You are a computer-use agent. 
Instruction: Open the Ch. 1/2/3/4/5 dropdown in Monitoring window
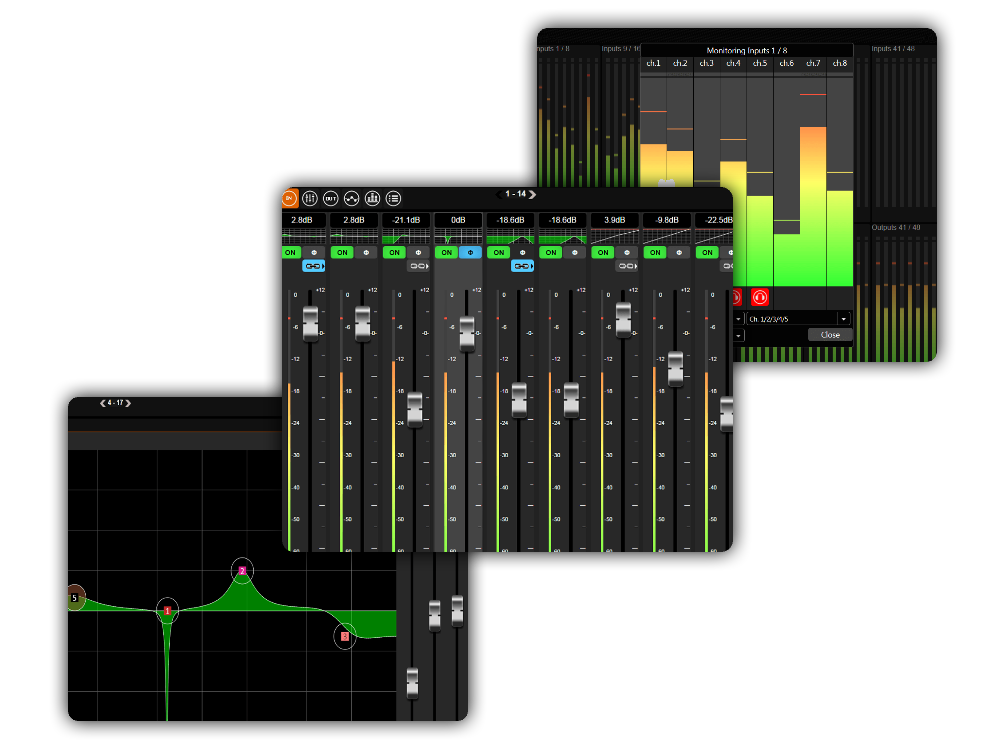point(798,319)
